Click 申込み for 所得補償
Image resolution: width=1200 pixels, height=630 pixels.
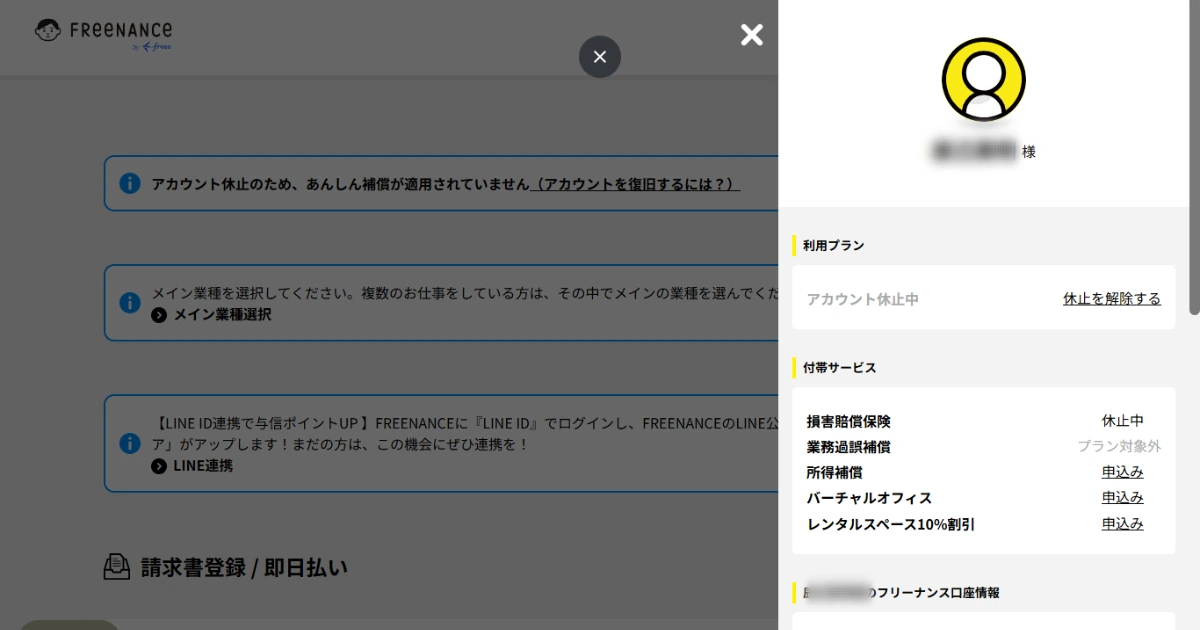tap(1123, 472)
